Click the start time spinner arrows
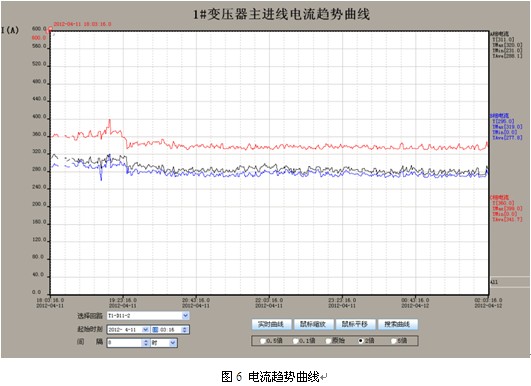Viewport: 531px width, 386px height. [x=185, y=329]
